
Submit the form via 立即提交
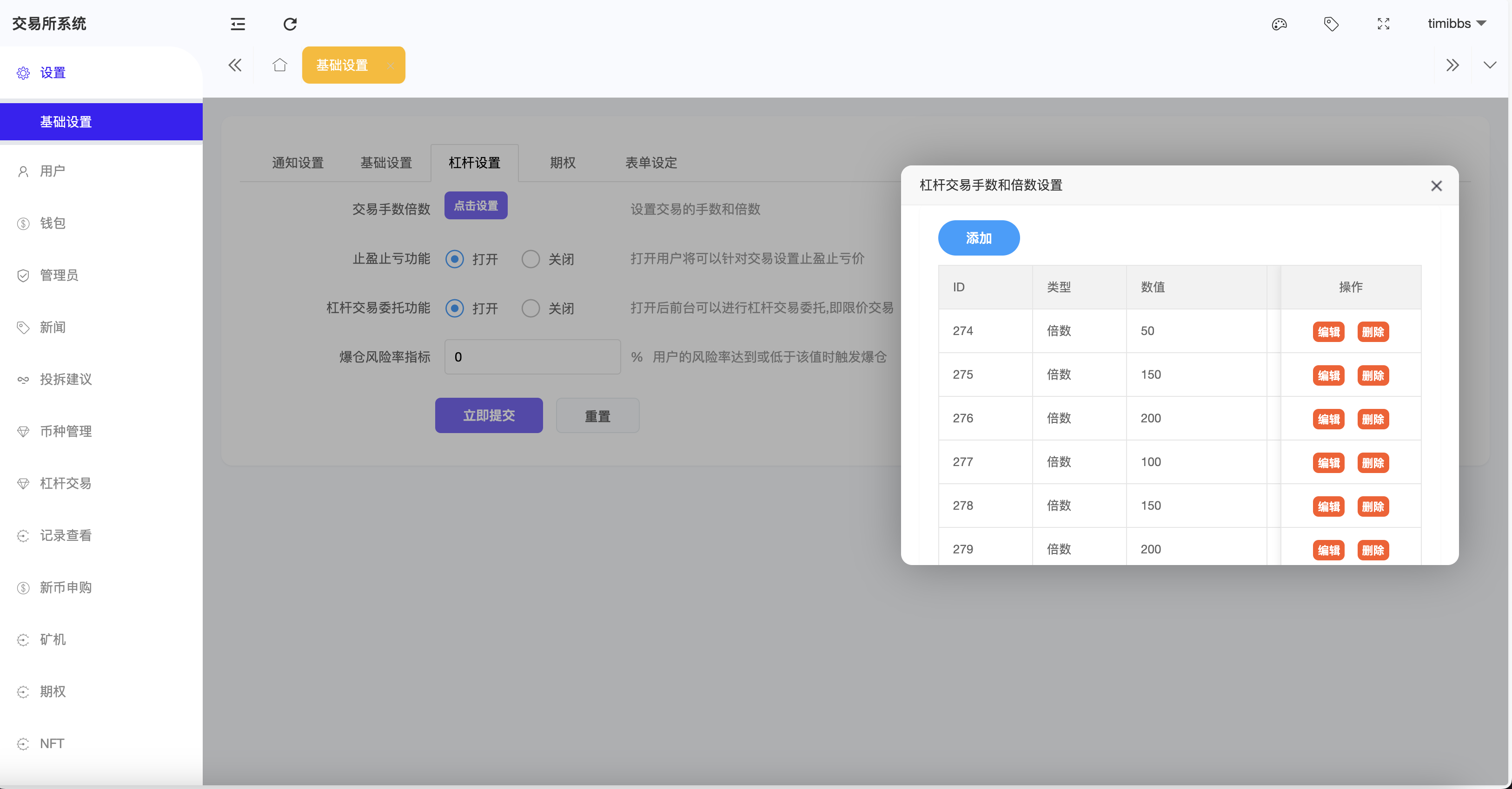(488, 415)
